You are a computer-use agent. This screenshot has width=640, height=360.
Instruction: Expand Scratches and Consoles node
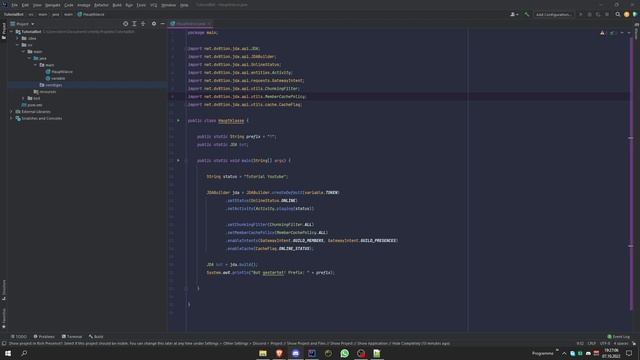coord(11,118)
